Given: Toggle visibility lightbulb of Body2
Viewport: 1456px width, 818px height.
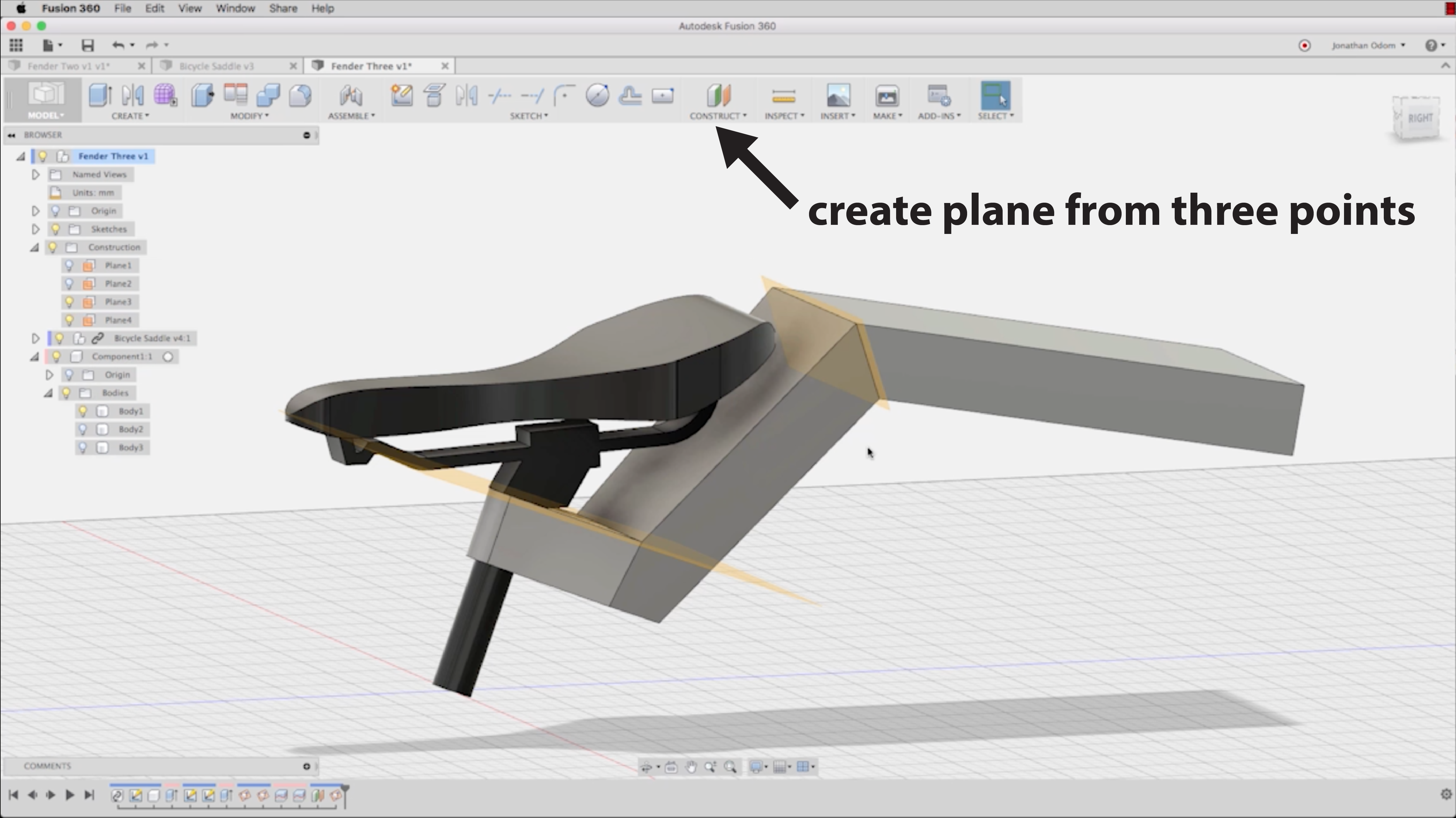Looking at the screenshot, I should pyautogui.click(x=83, y=430).
